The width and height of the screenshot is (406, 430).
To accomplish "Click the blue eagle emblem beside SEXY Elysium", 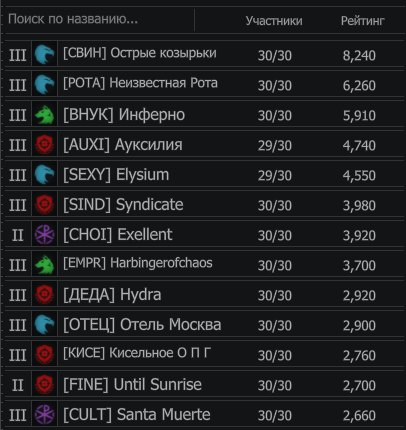I will tap(45, 174).
